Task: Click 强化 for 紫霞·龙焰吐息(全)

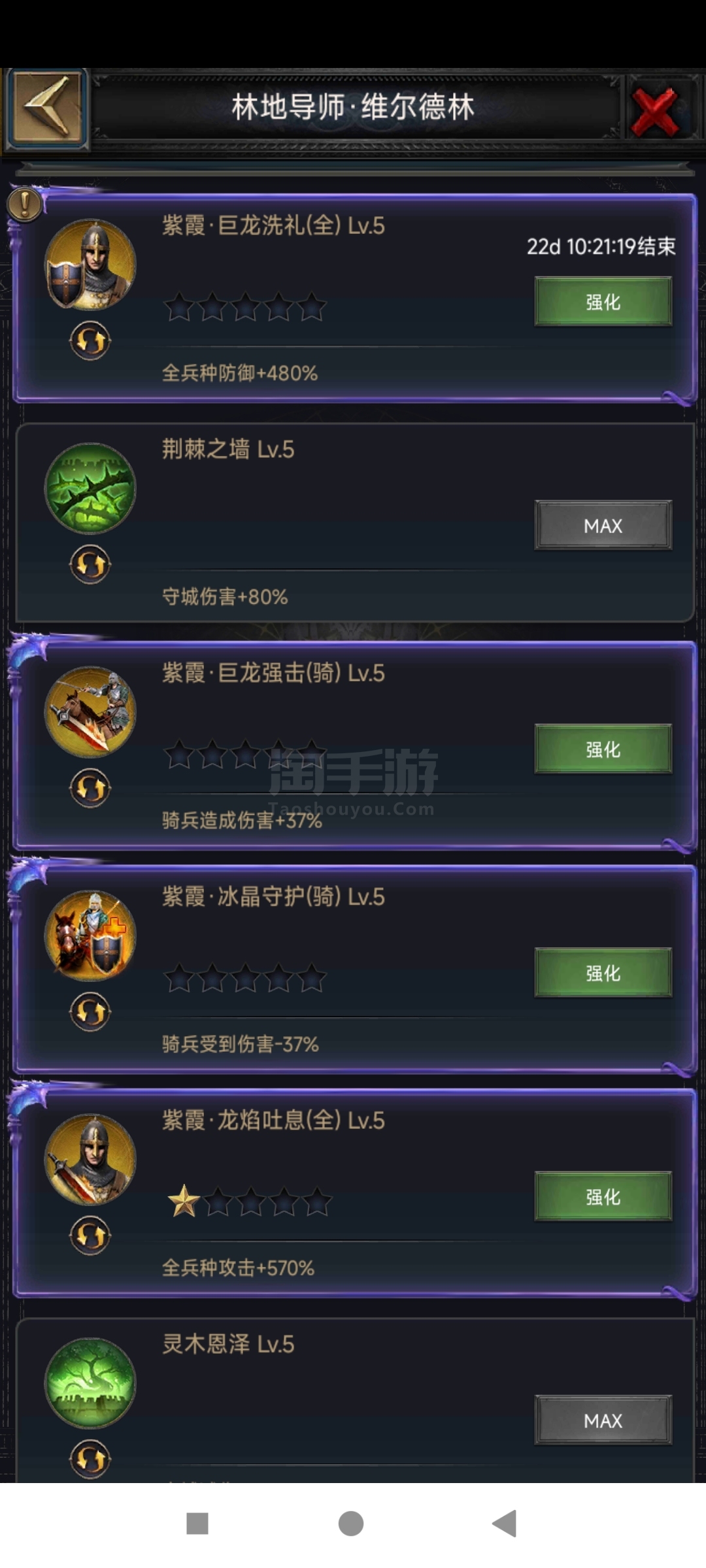Action: [603, 1196]
